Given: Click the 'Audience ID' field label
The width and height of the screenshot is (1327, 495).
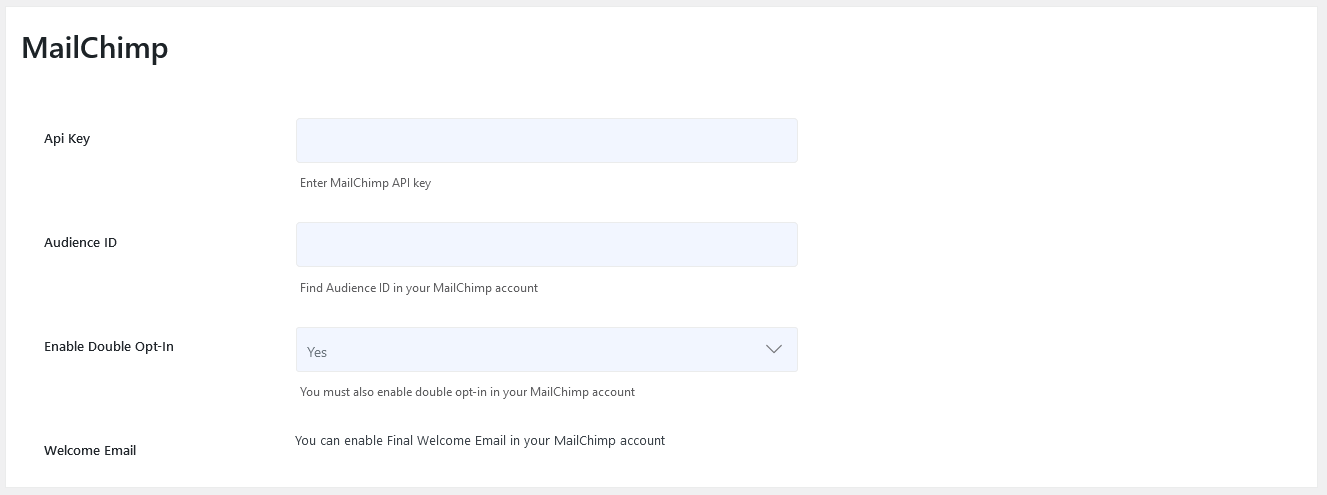Looking at the screenshot, I should tap(80, 243).
